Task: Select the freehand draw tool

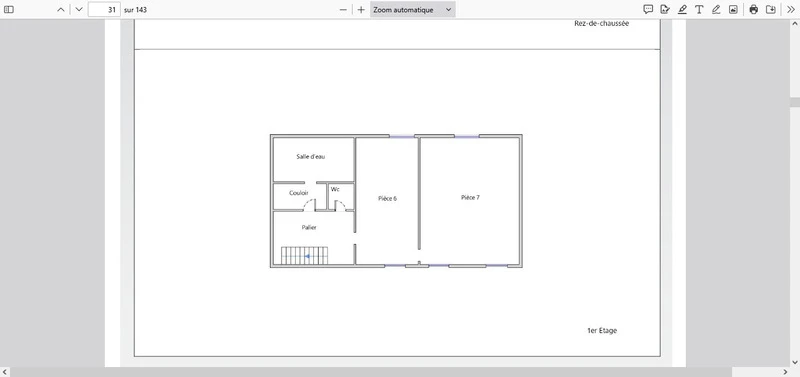Action: (x=716, y=9)
